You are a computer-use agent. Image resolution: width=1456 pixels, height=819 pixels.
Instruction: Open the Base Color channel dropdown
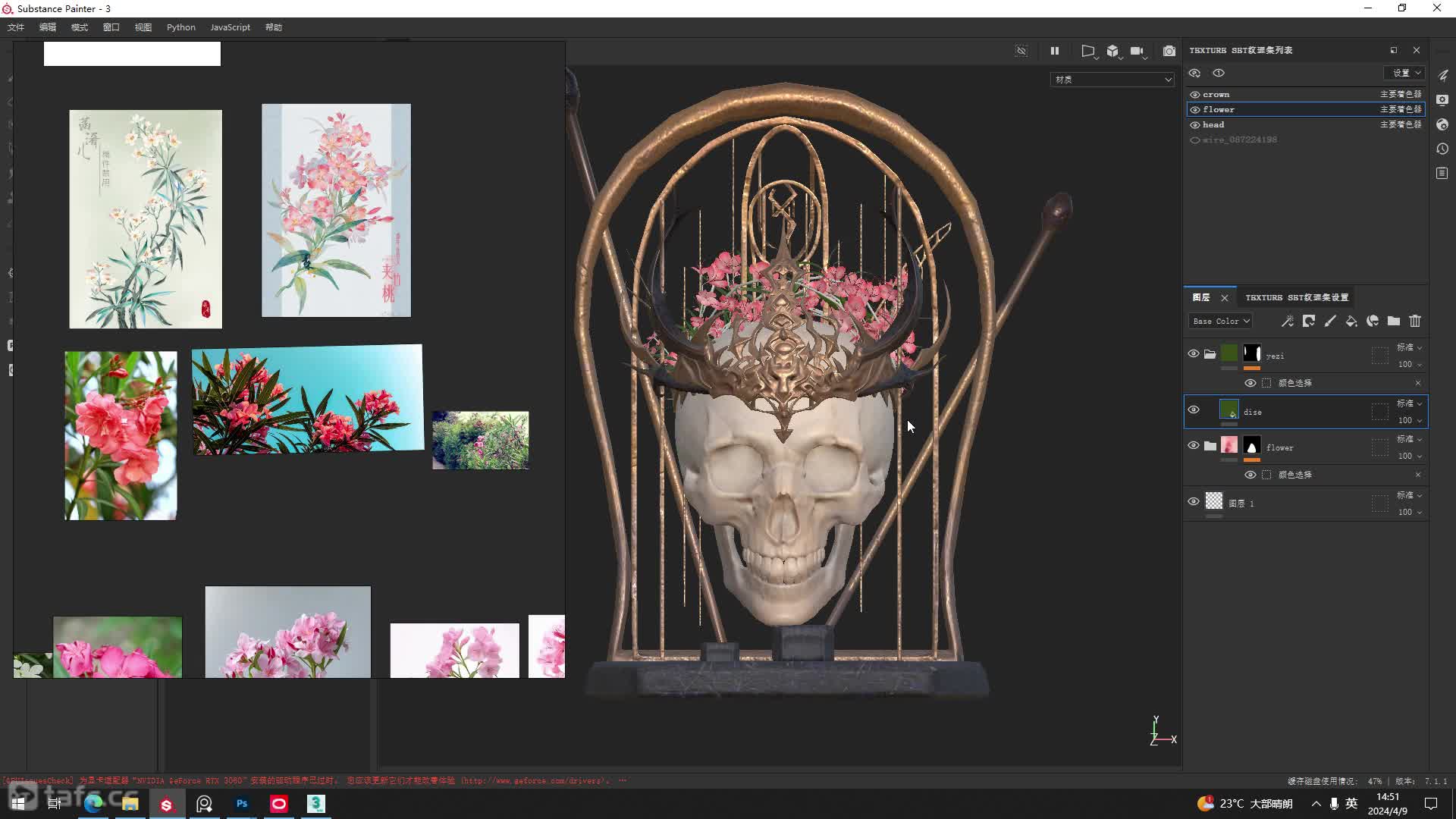pos(1220,322)
